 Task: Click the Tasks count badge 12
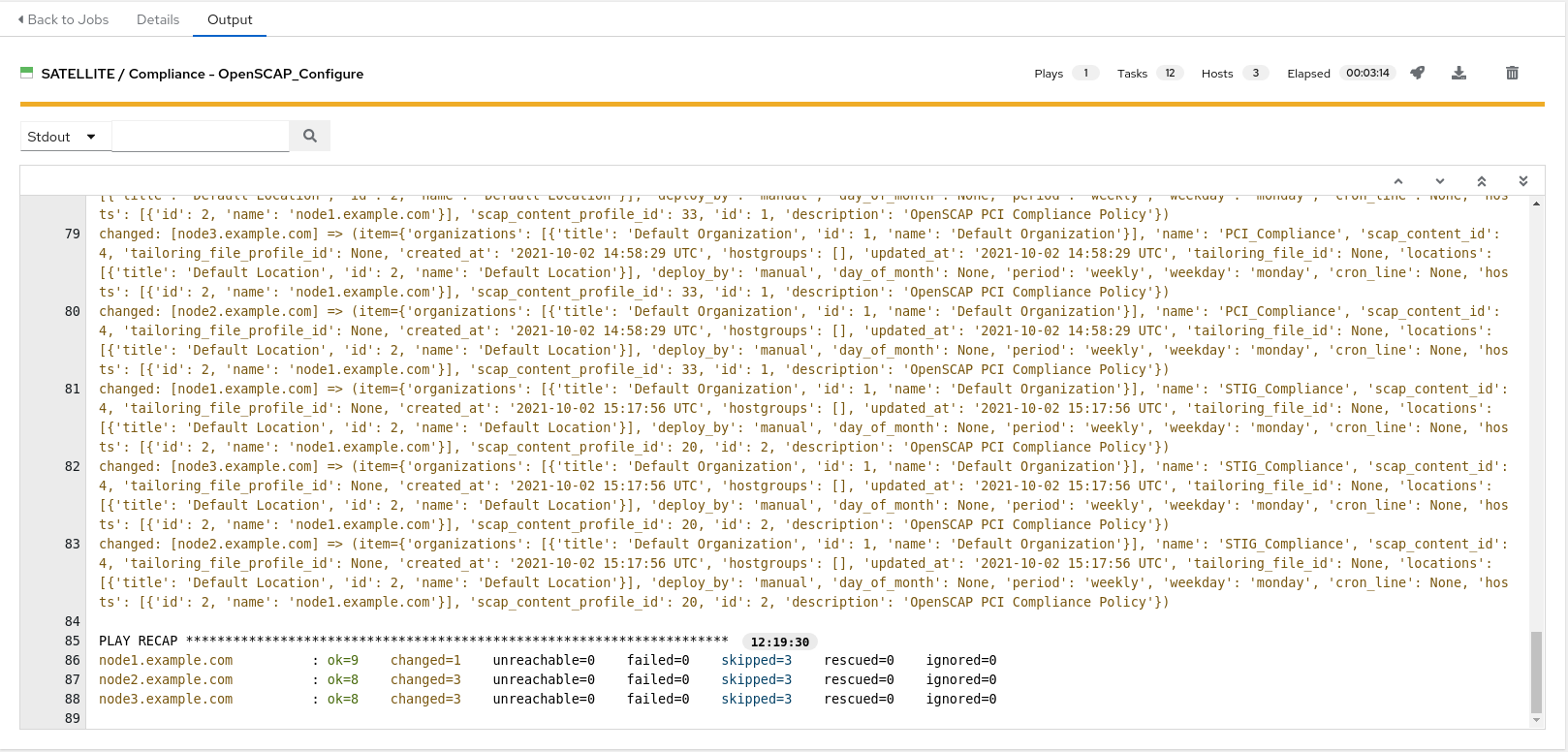click(1170, 73)
